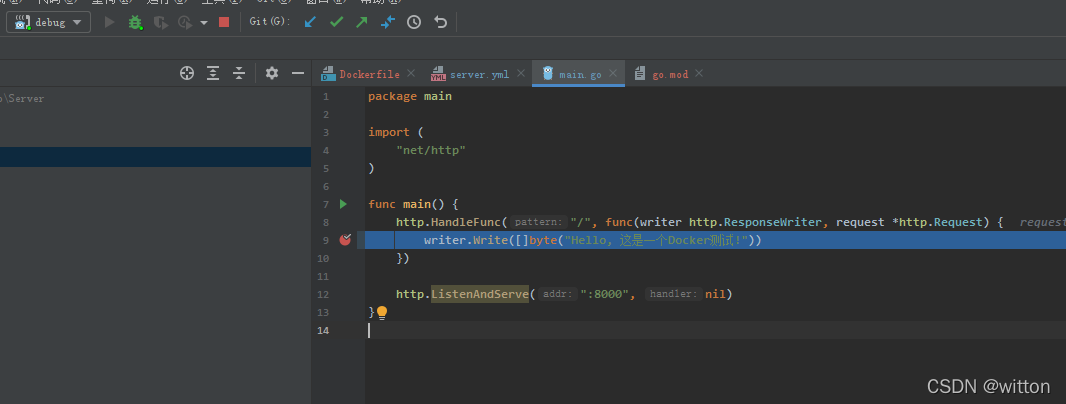
Task: Click the package main declaration
Action: point(410,96)
